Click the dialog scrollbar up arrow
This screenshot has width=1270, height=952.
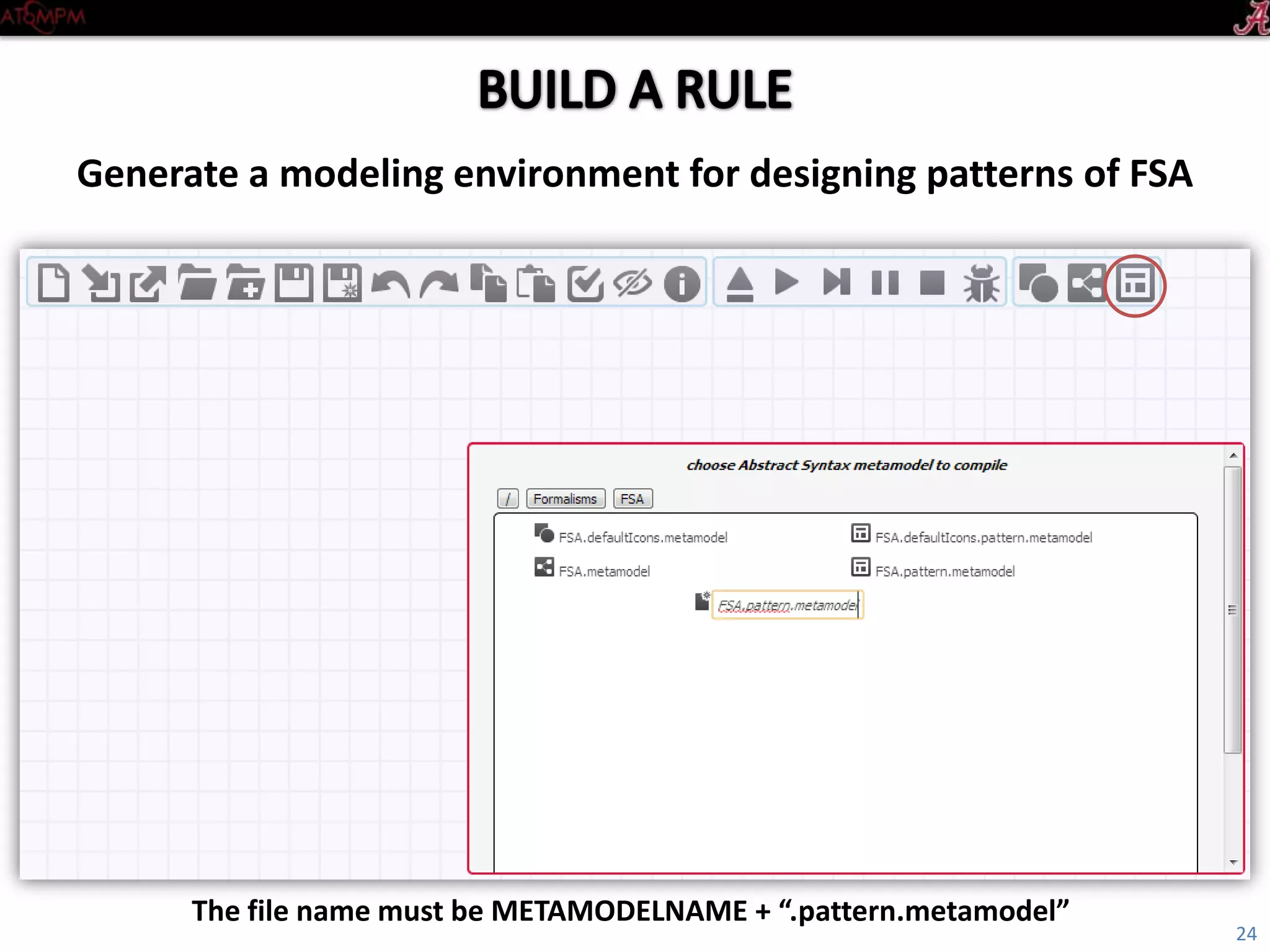pyautogui.click(x=1233, y=456)
